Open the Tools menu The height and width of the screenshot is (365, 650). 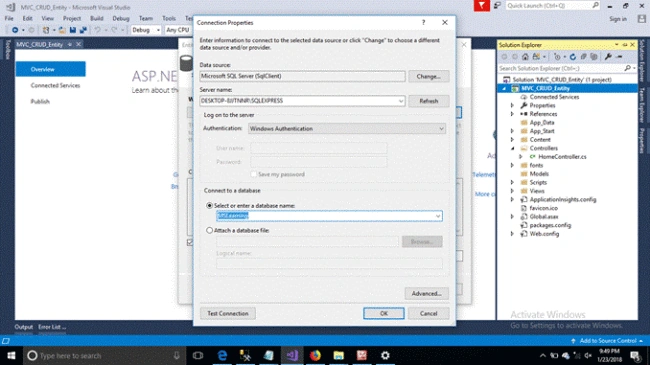pyautogui.click(x=169, y=18)
